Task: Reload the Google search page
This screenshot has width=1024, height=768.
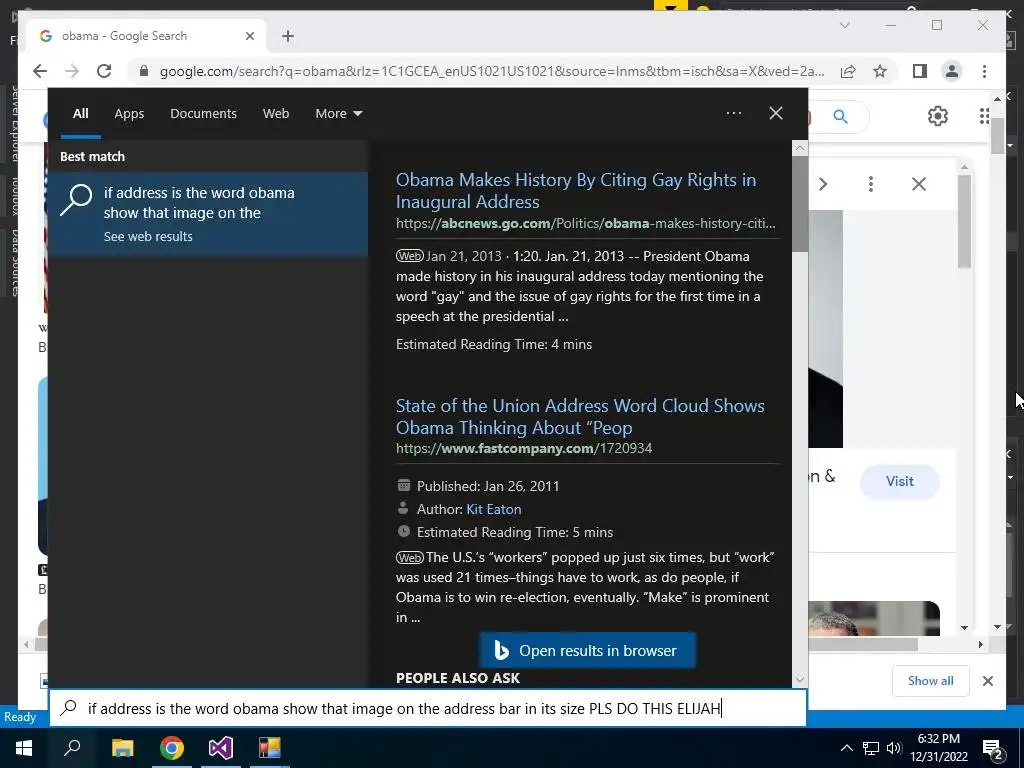Action: 104,71
